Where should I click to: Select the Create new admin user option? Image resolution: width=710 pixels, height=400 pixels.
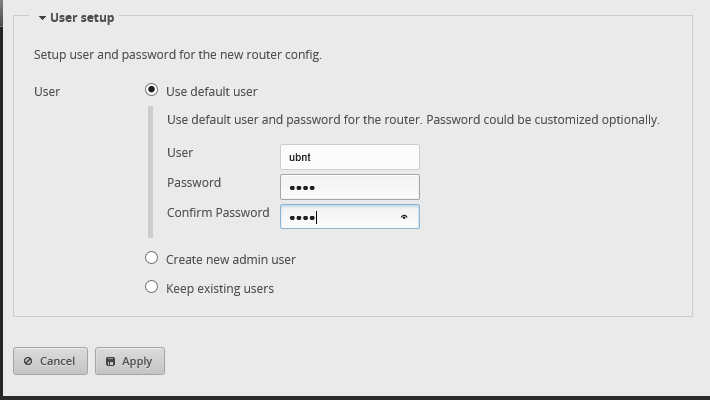click(152, 258)
